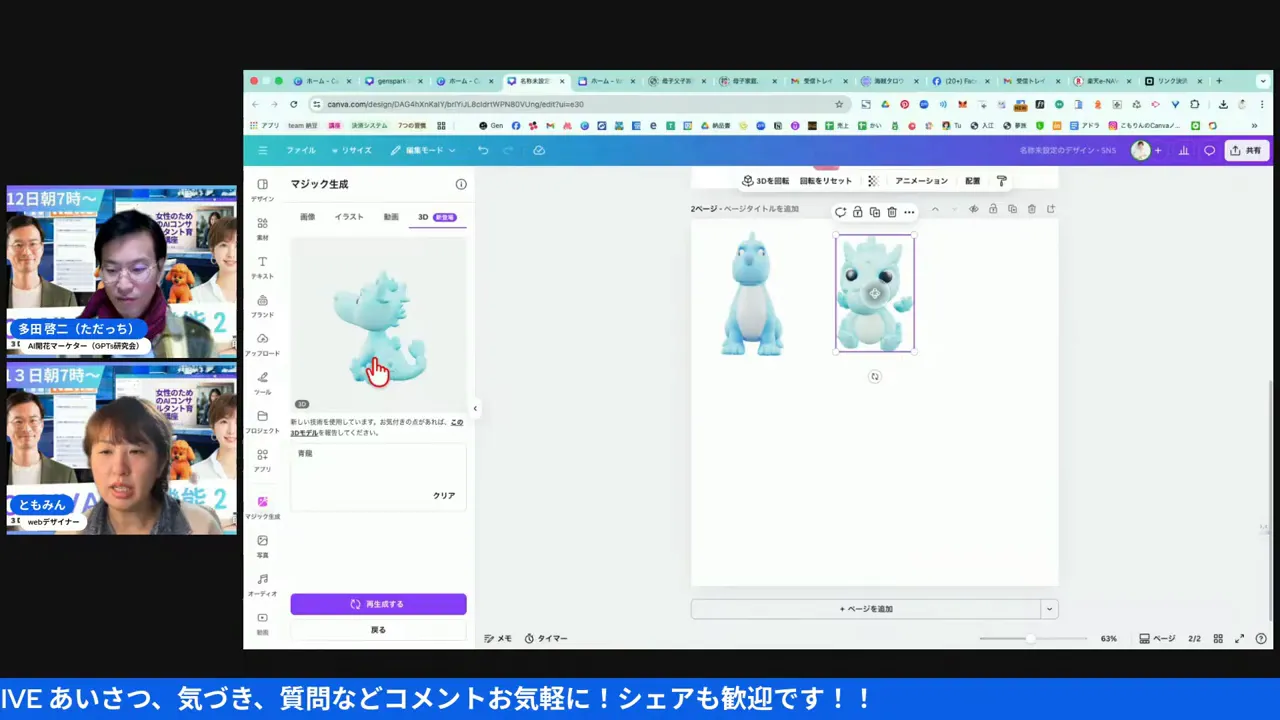Select the テキスト sidebar icon
The width and height of the screenshot is (1280, 720).
pos(262,268)
